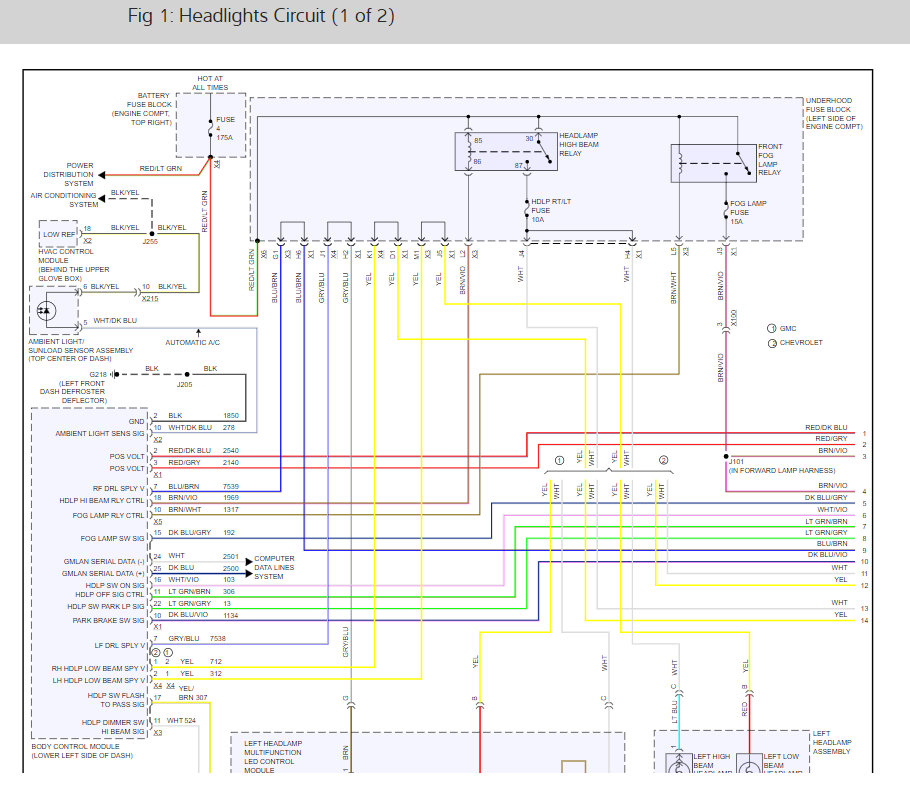Screen dimensions: 910x803
Task: Select the "AMBIENT LIGHT/ SUNLOAD SENSOR ASSEMBLY" label
Action: coord(81,346)
